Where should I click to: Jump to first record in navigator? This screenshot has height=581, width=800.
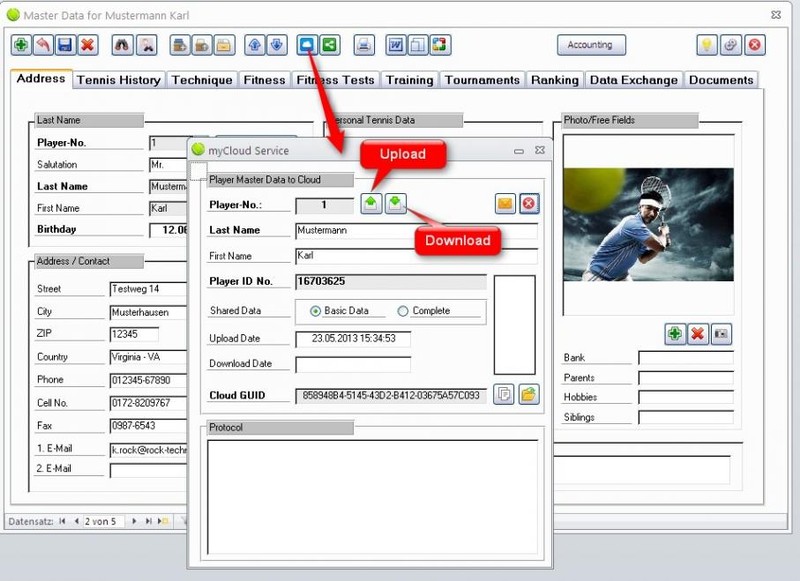tap(63, 521)
